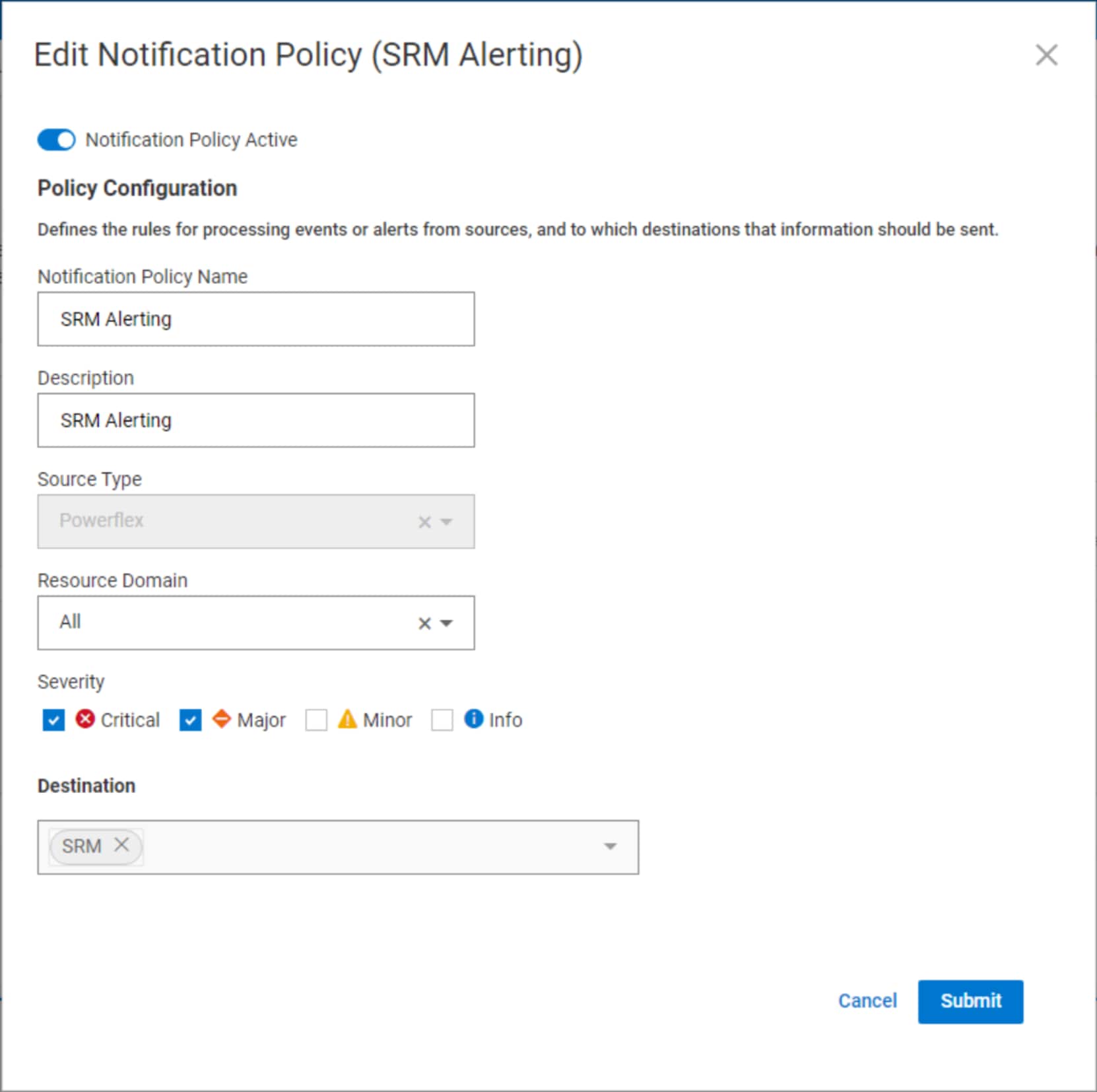Toggle the Notification Policy Active switch
The image size is (1097, 1092).
[56, 140]
